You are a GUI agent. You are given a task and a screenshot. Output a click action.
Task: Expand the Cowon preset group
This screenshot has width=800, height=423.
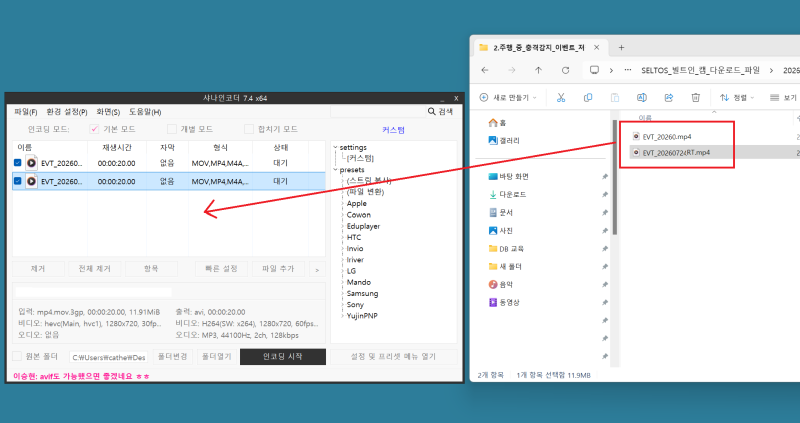342,215
